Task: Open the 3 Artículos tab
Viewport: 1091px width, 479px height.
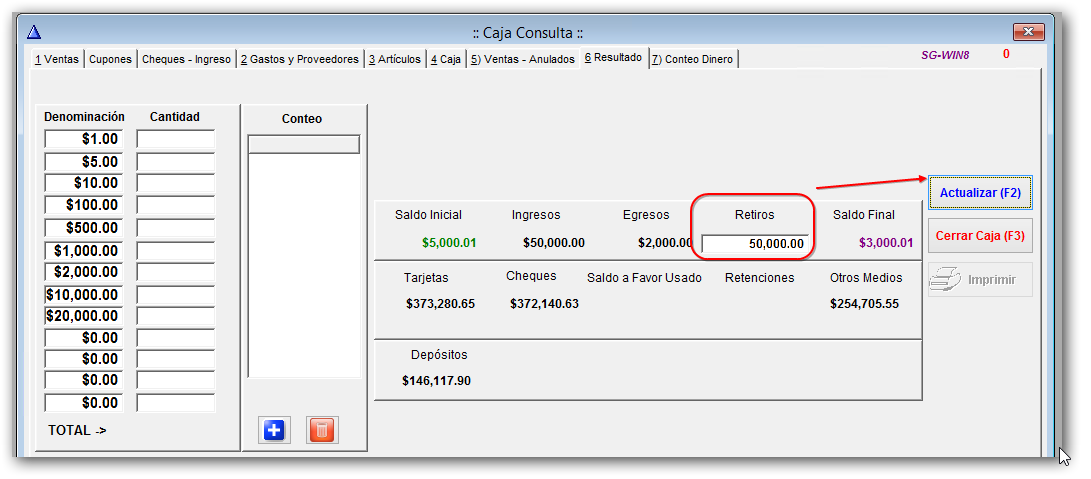Action: click(395, 60)
